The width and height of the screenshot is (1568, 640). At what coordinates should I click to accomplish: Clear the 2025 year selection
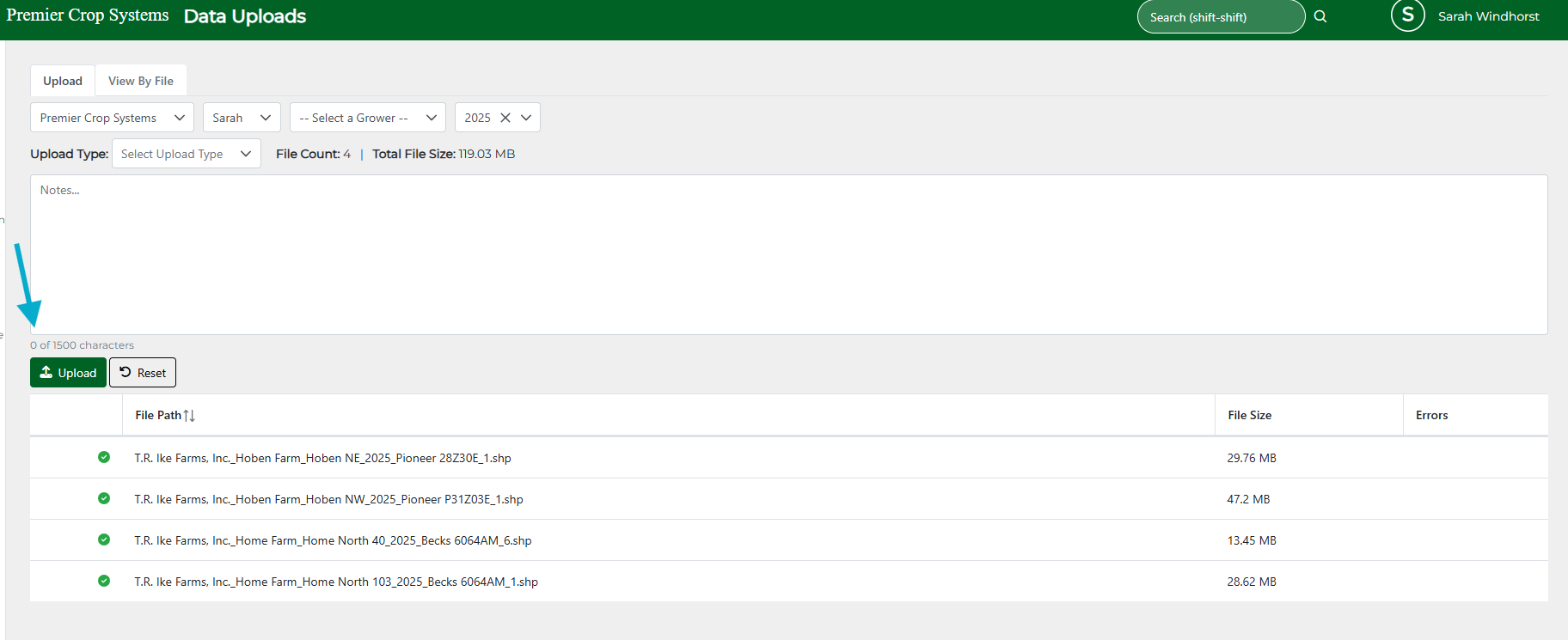[505, 118]
